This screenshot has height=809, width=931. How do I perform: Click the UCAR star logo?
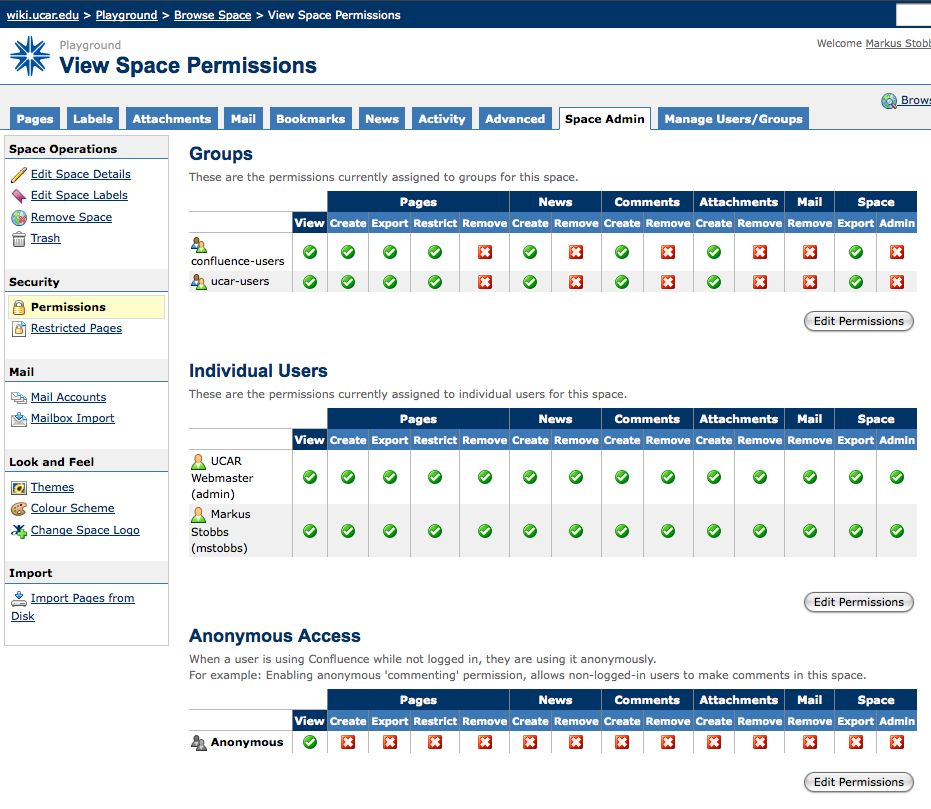[x=30, y=57]
